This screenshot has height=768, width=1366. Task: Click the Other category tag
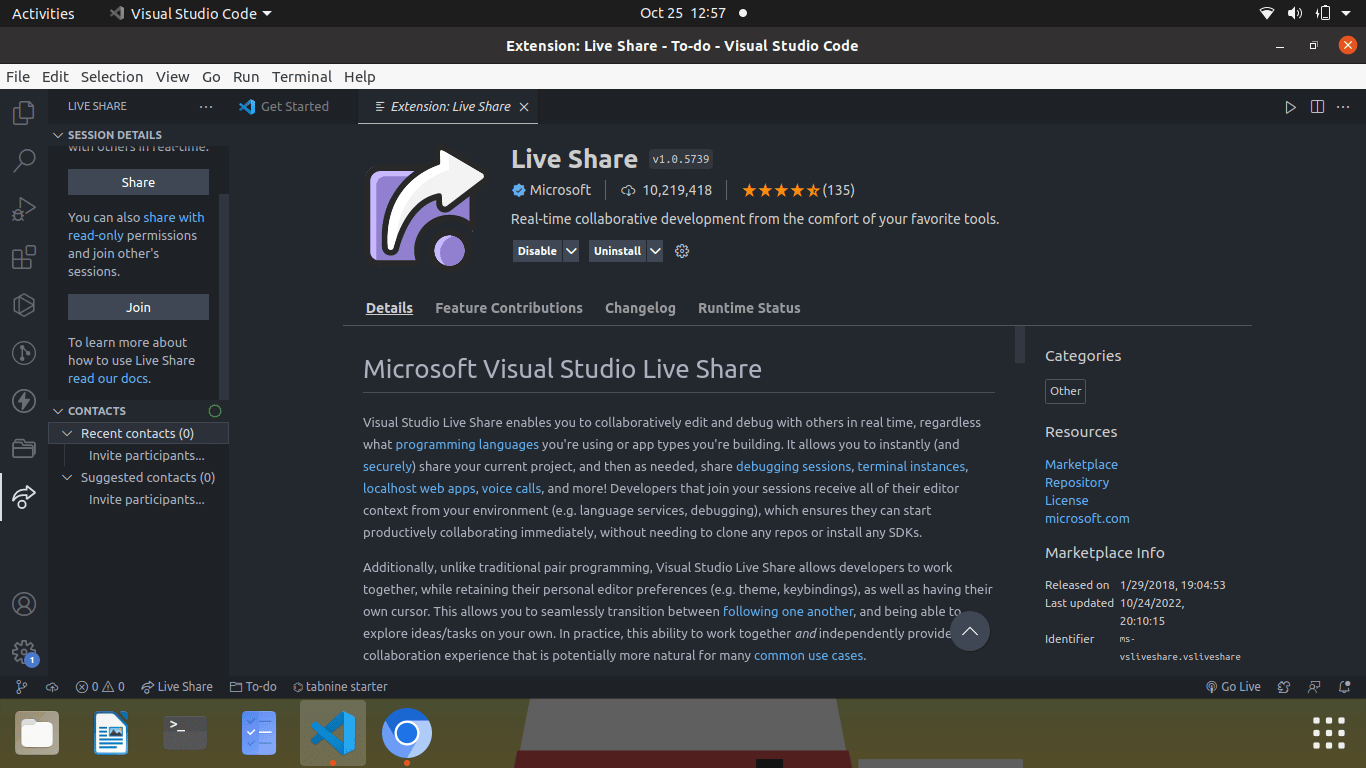(x=1065, y=391)
